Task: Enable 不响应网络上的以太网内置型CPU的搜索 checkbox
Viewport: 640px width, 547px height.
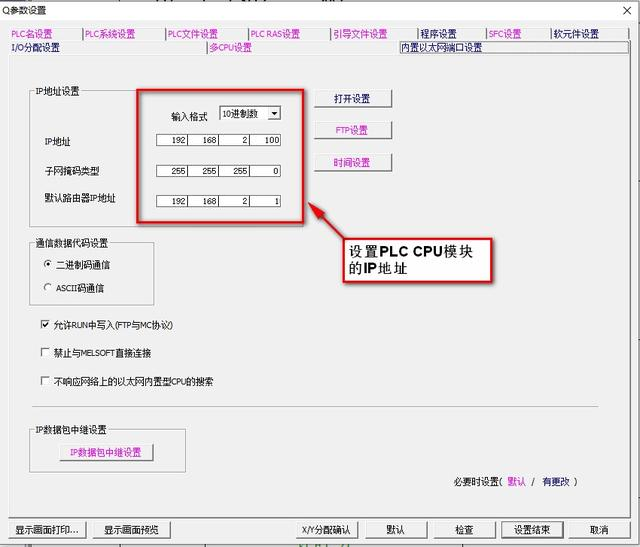Action: pos(45,381)
